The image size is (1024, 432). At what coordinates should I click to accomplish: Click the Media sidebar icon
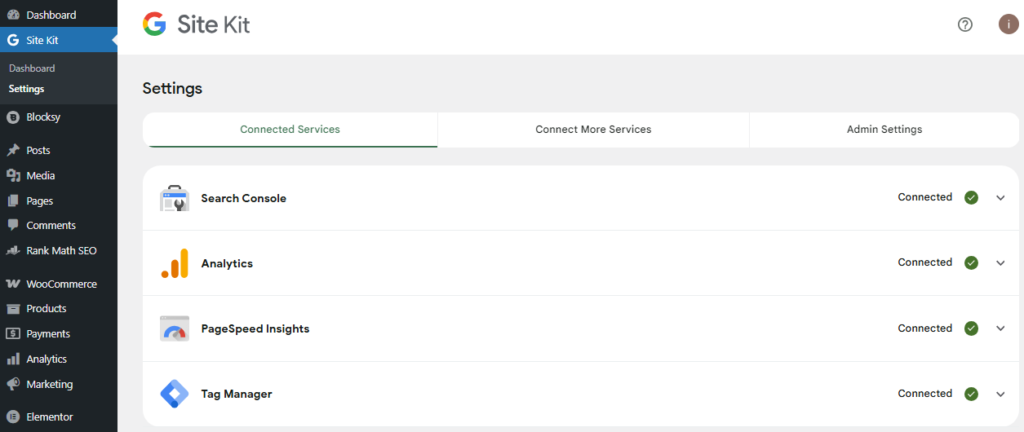click(x=12, y=176)
